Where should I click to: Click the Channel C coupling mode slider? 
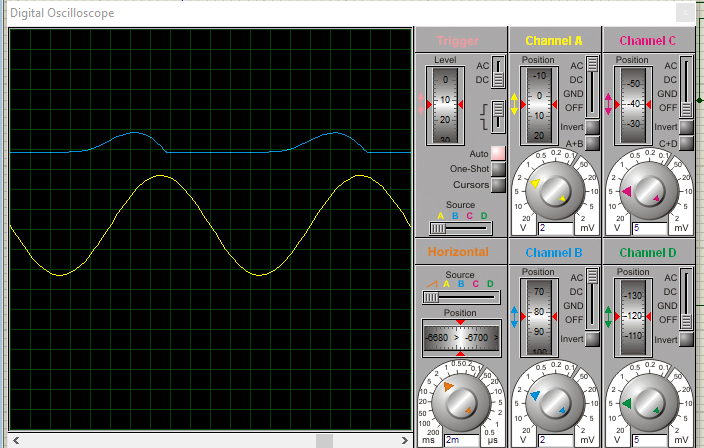point(686,87)
